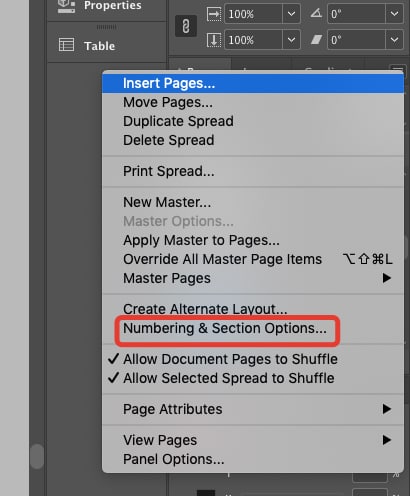The image size is (410, 496).
Task: Open vertical scale percentage dropdown
Action: (x=291, y=40)
